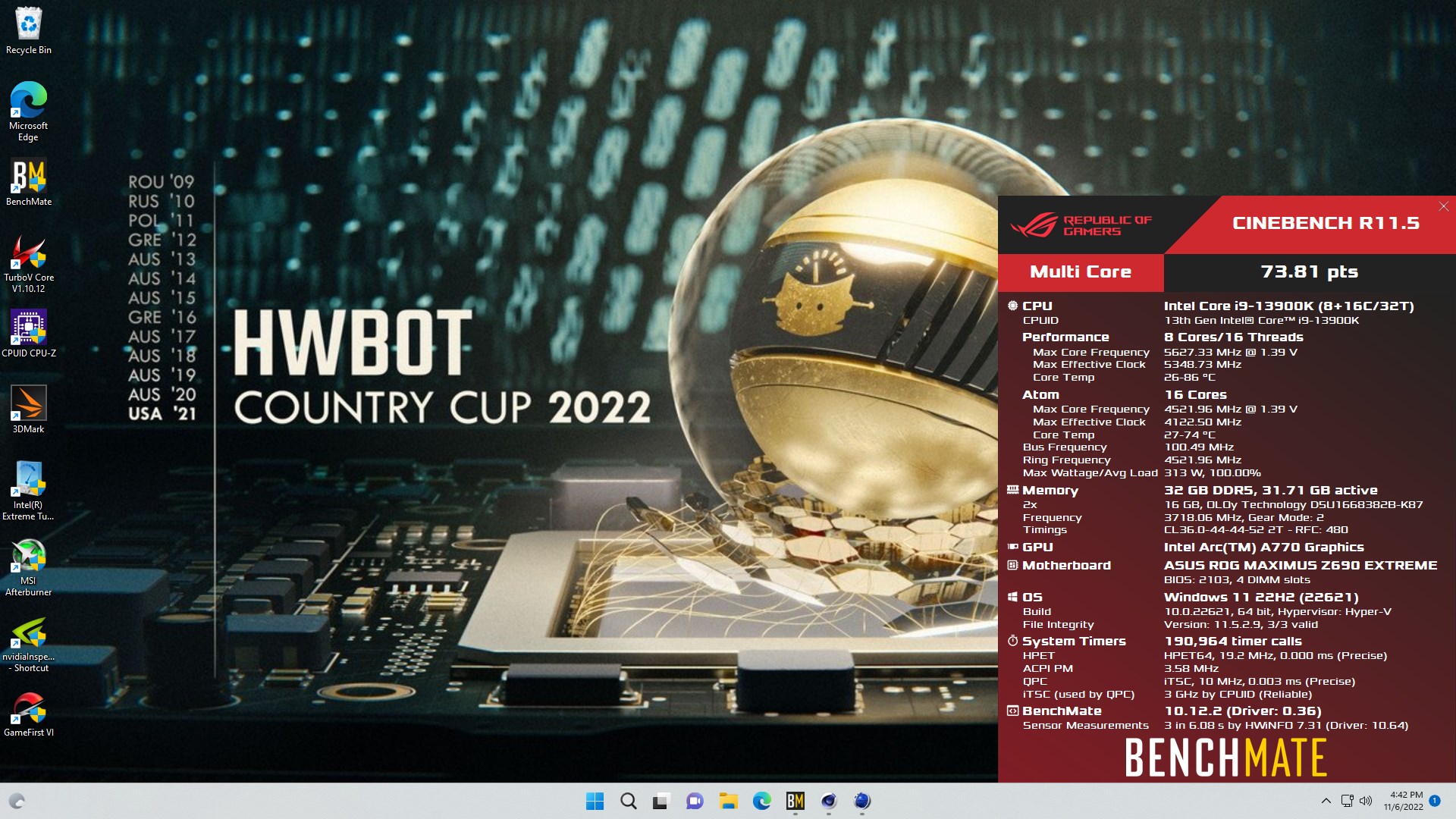This screenshot has height=819, width=1456.
Task: Click the HPET64, 19.2 MHz value
Action: [x=1276, y=655]
